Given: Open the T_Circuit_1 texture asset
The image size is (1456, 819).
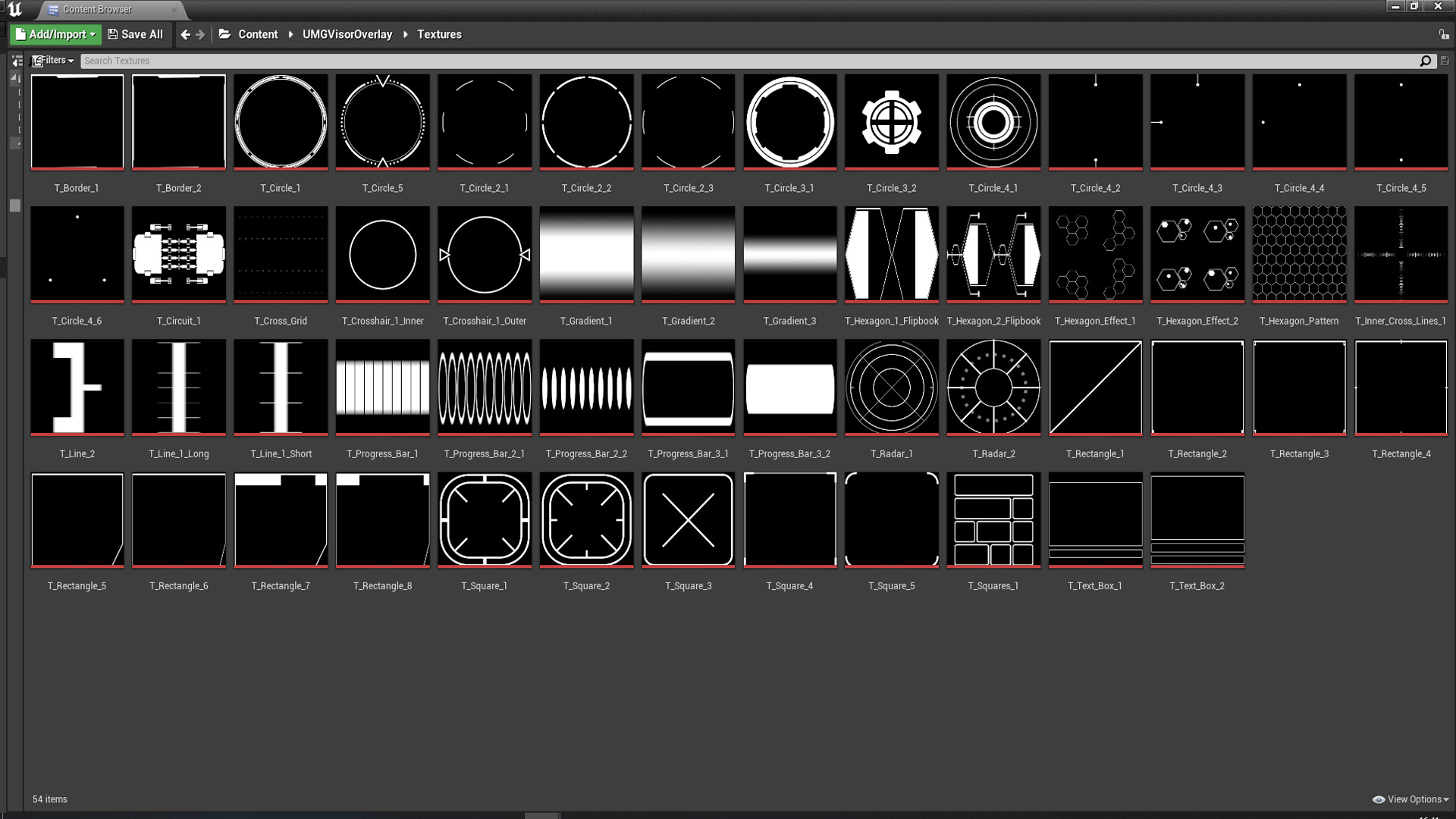Looking at the screenshot, I should click(178, 254).
